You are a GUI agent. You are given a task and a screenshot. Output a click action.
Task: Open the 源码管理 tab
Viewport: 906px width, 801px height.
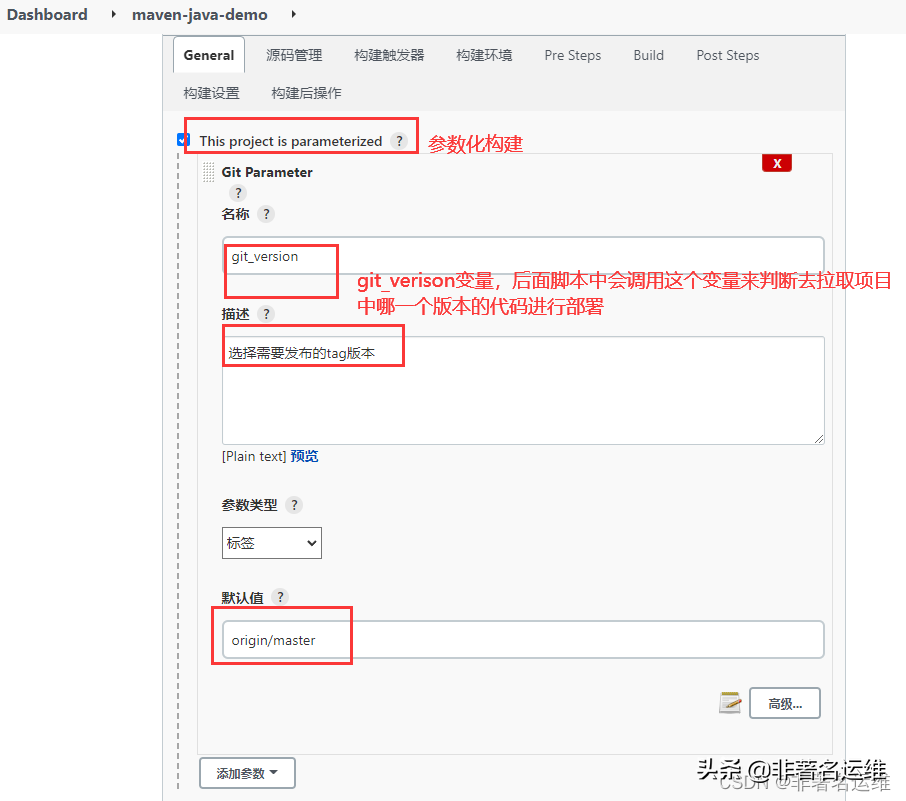tap(294, 55)
